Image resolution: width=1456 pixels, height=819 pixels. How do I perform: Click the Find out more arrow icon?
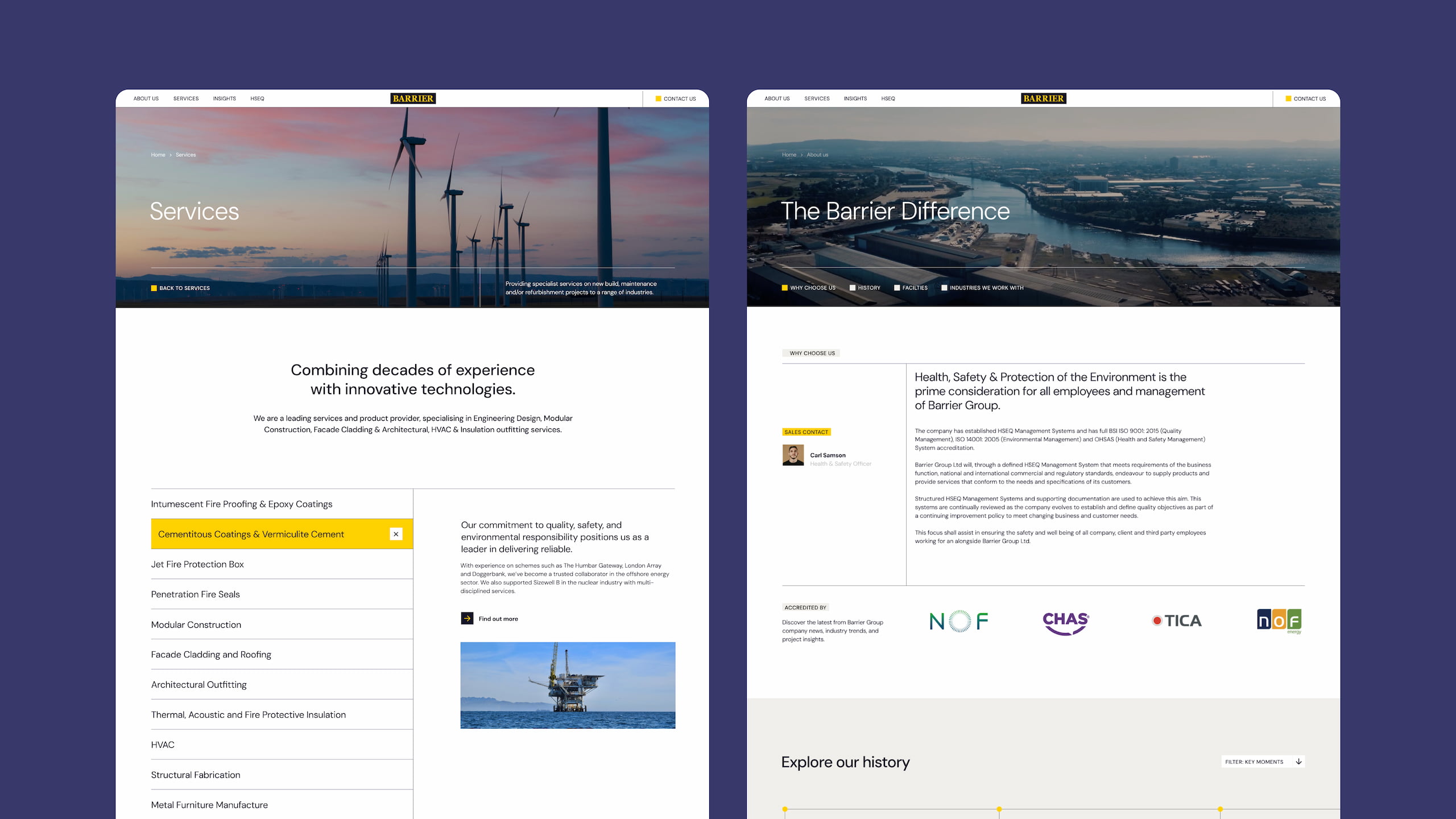point(467,618)
